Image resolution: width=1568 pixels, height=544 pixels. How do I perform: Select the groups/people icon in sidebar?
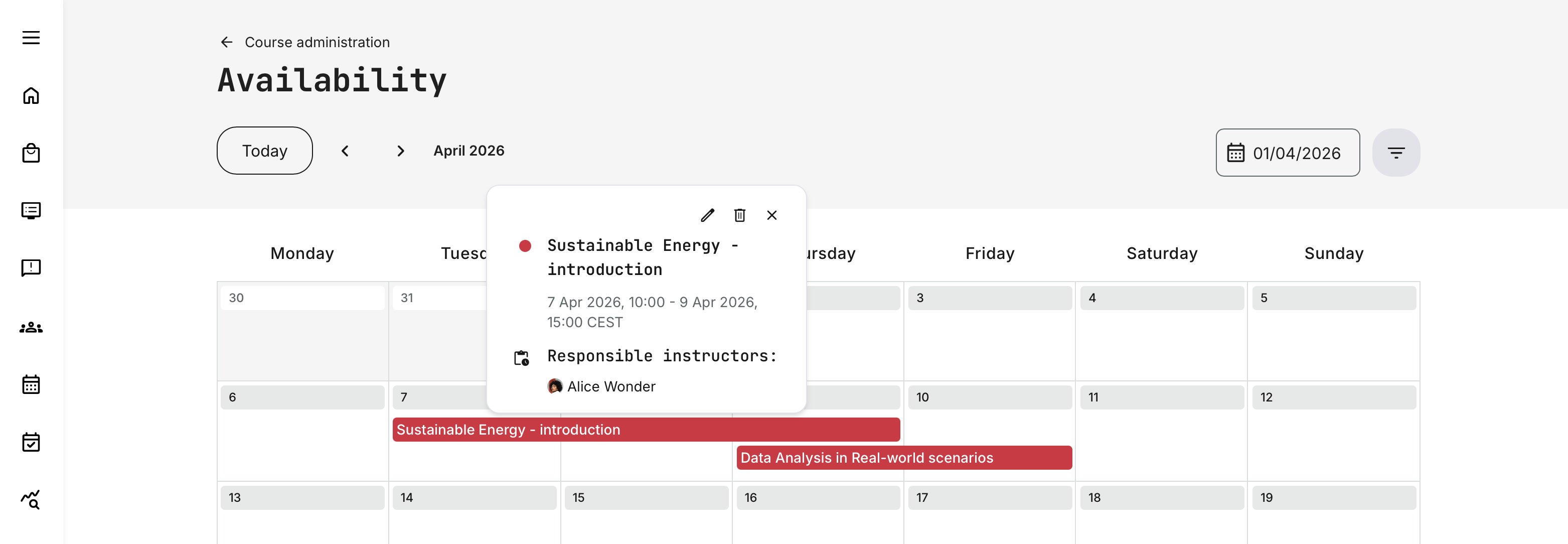[x=32, y=327]
